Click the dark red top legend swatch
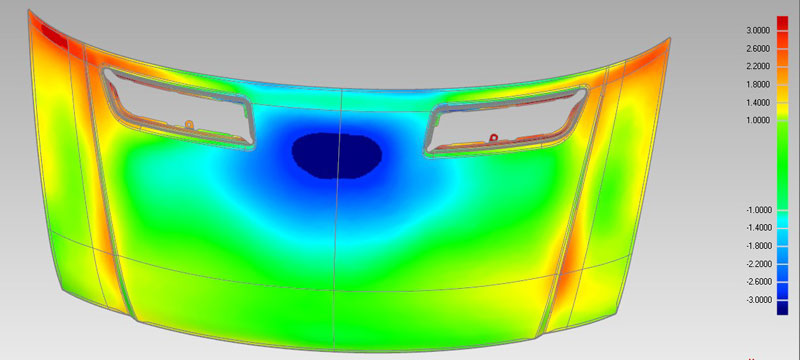Screen dimensions: 800x360 point(782,23)
